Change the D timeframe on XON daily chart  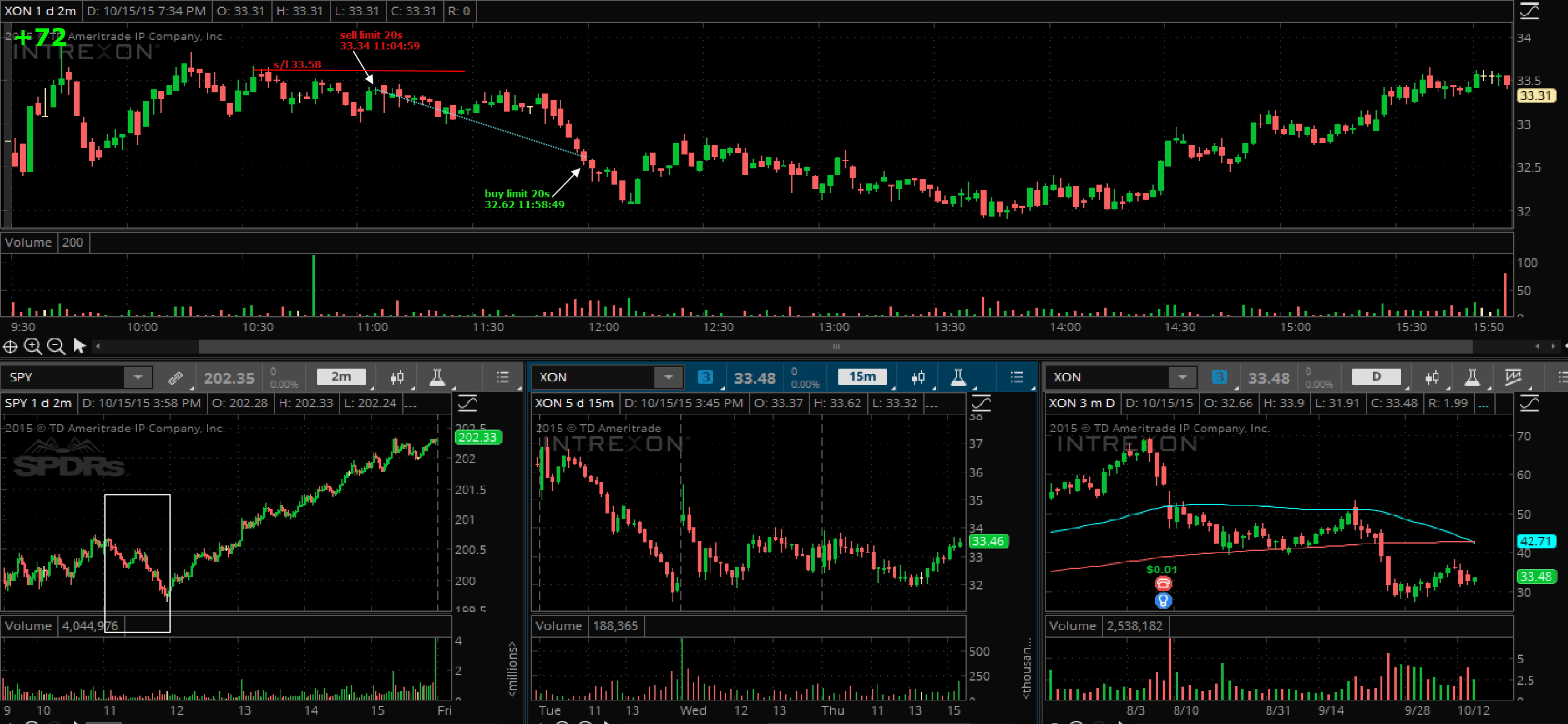(1376, 377)
